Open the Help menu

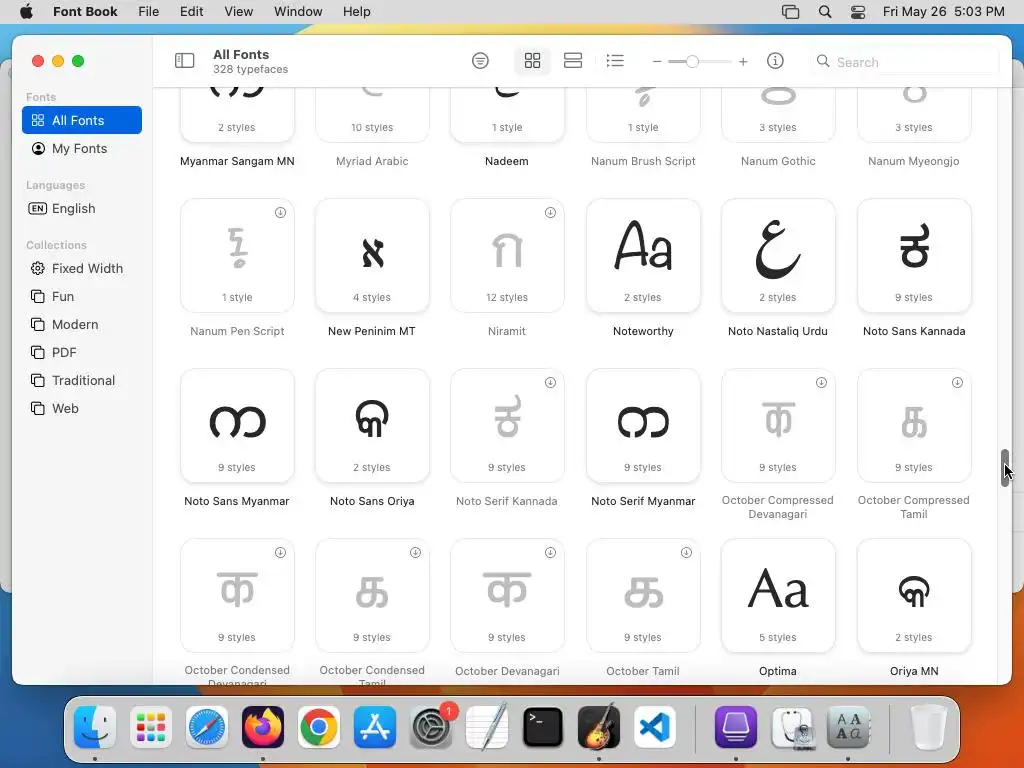tap(357, 12)
